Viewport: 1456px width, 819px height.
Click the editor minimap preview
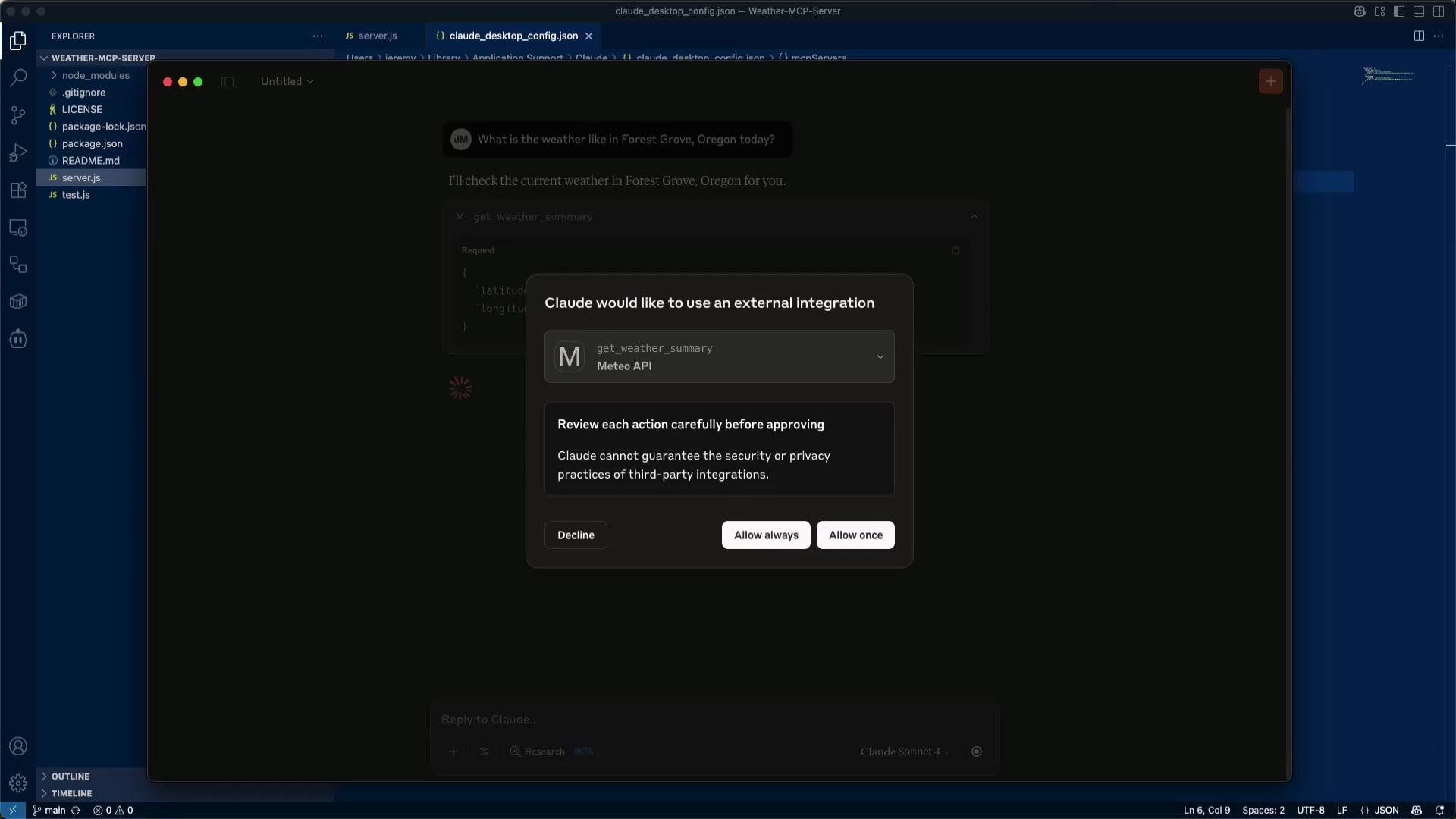pos(1388,75)
